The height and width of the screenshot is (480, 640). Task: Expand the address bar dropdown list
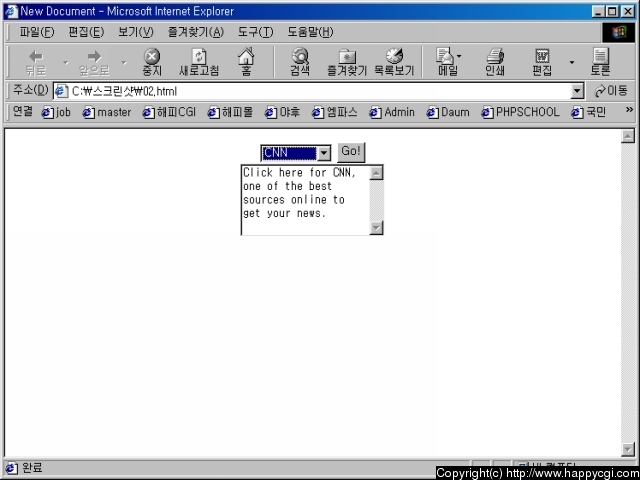pos(577,91)
